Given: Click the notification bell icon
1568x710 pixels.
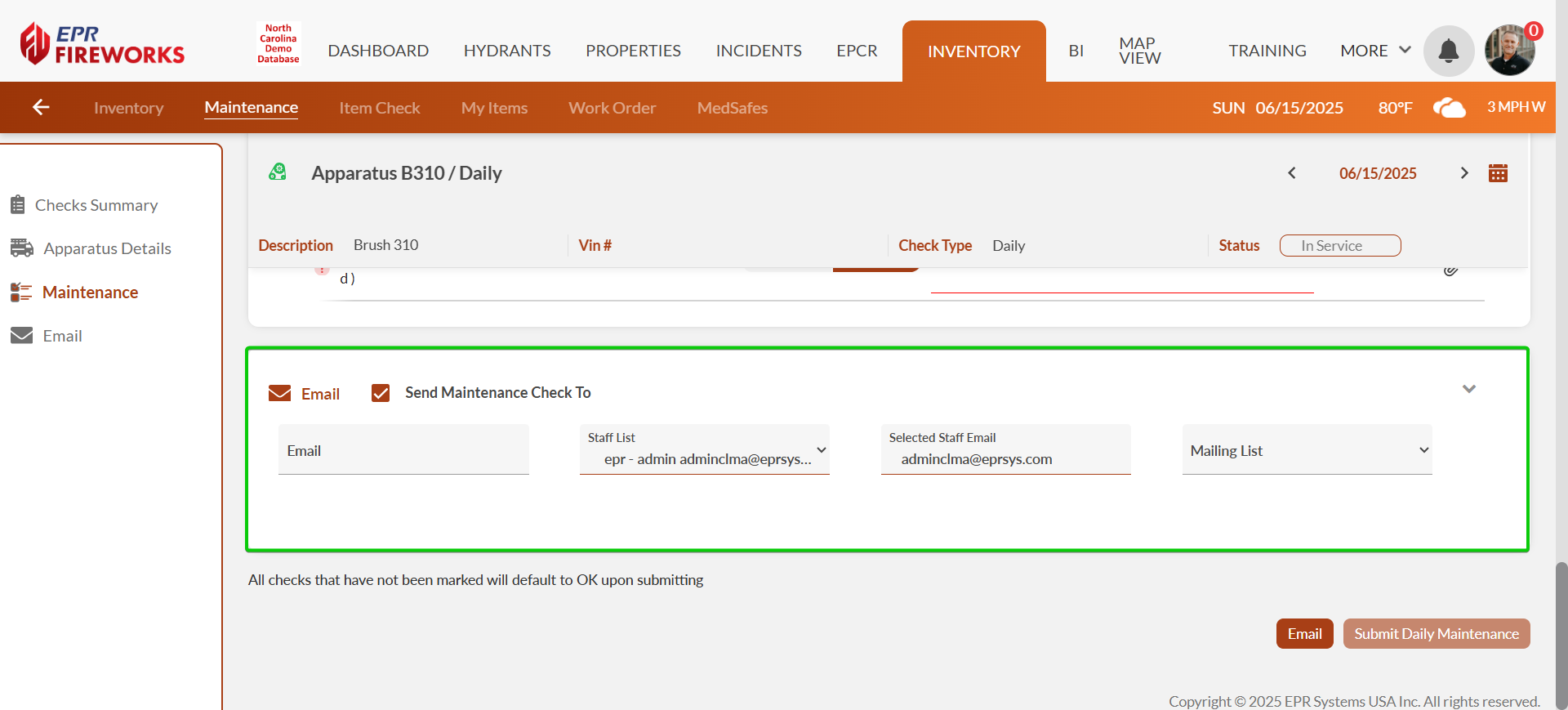Looking at the screenshot, I should coord(1448,51).
